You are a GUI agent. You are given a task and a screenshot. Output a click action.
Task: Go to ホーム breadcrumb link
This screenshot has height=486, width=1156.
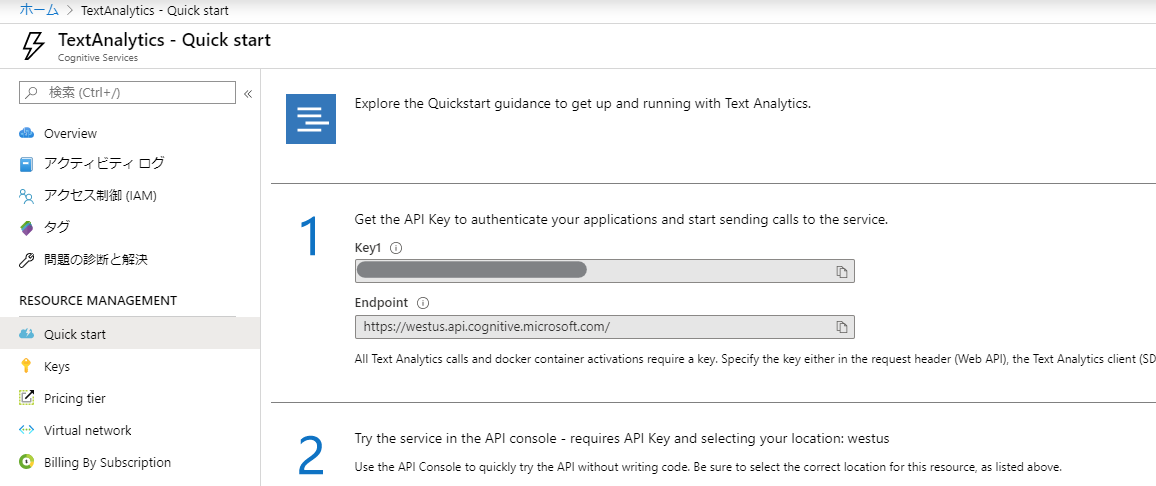[x=39, y=10]
